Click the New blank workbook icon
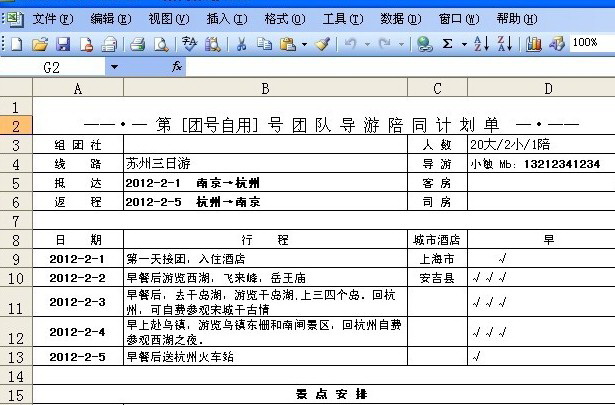 click(x=16, y=44)
